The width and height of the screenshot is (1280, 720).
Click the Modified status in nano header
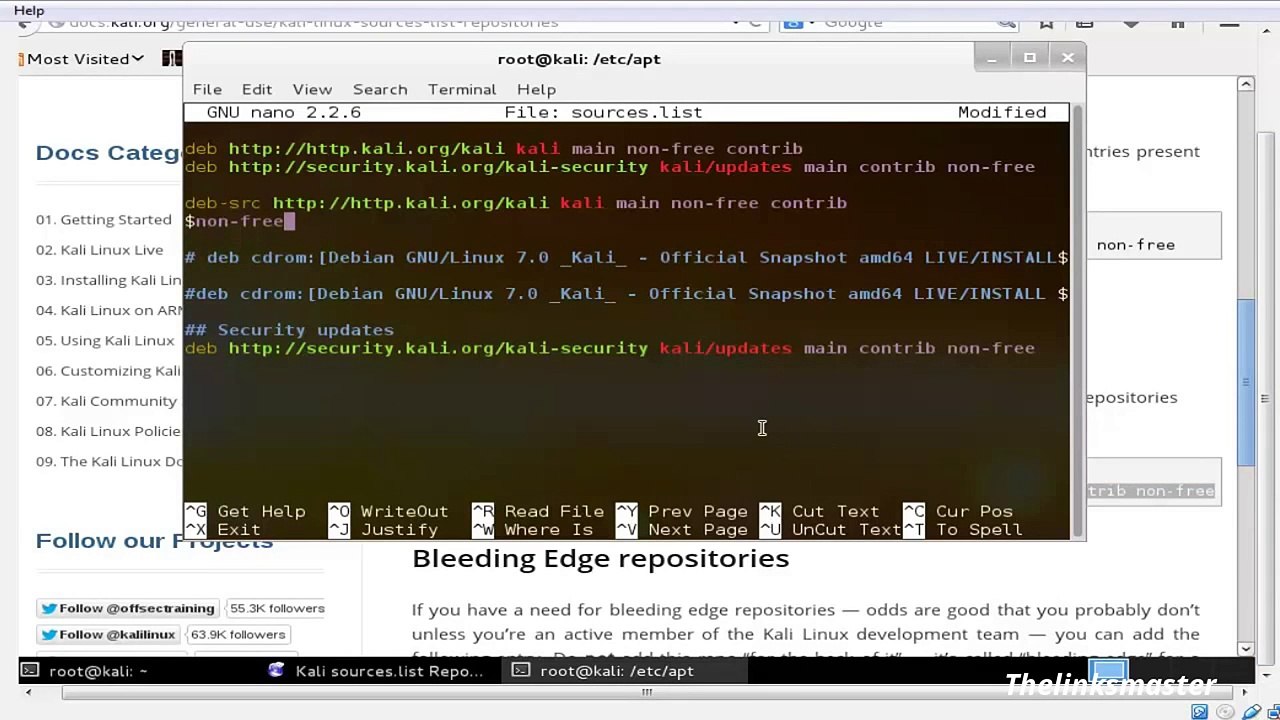click(x=1002, y=112)
